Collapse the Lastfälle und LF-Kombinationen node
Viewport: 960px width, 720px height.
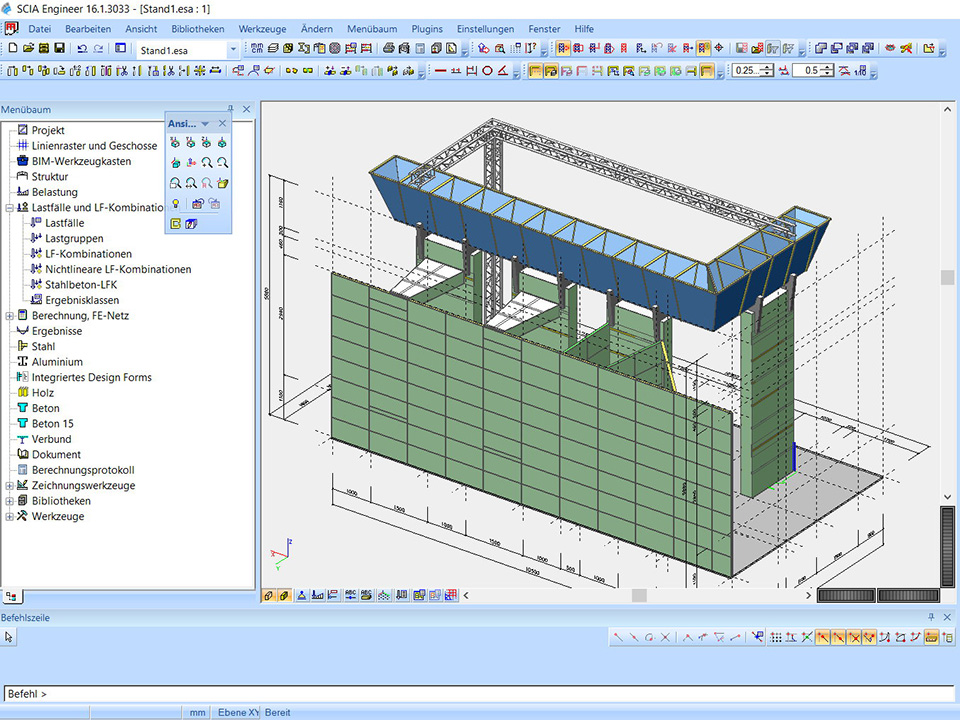click(x=10, y=208)
